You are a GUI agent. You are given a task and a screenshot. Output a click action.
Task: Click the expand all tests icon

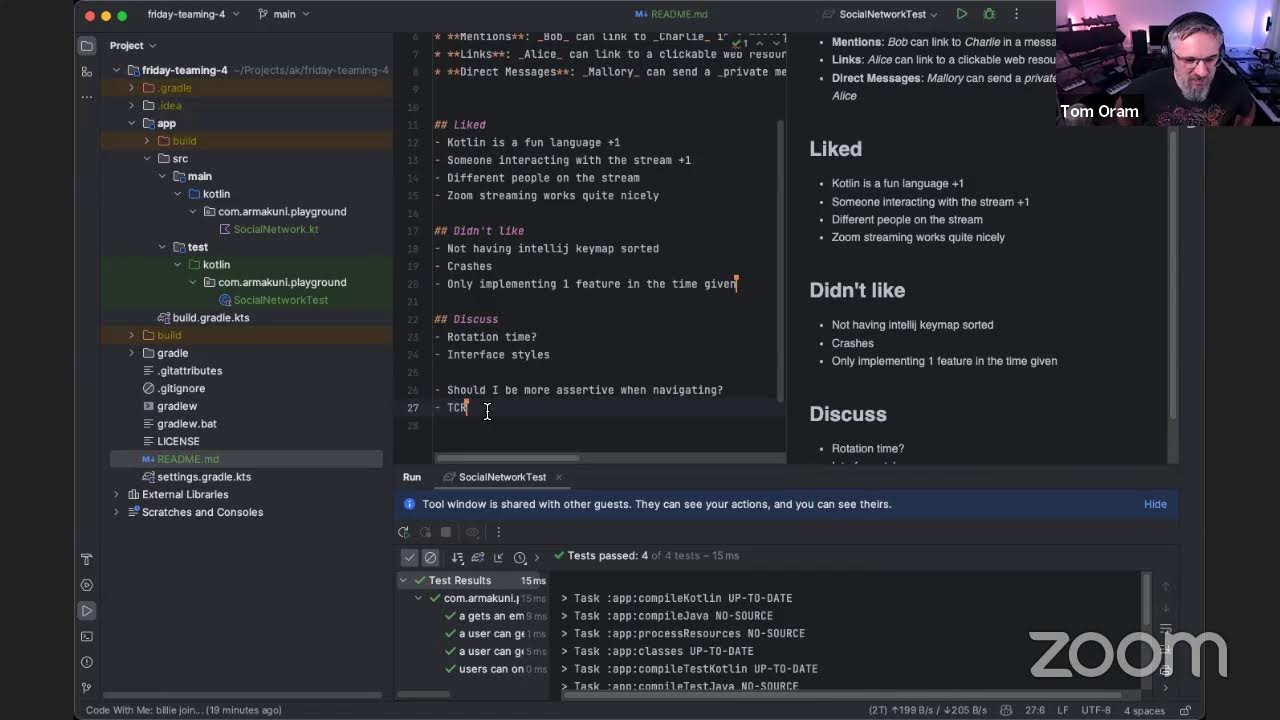point(478,557)
